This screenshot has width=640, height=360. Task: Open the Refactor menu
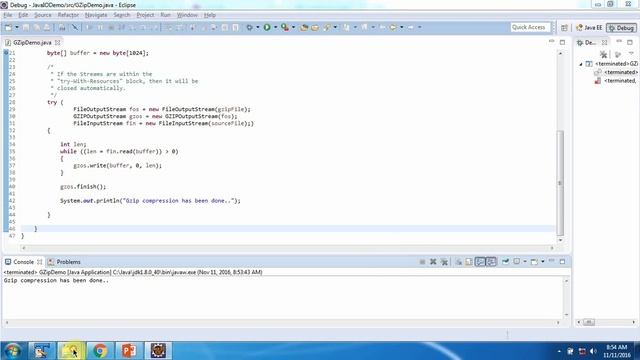point(68,15)
